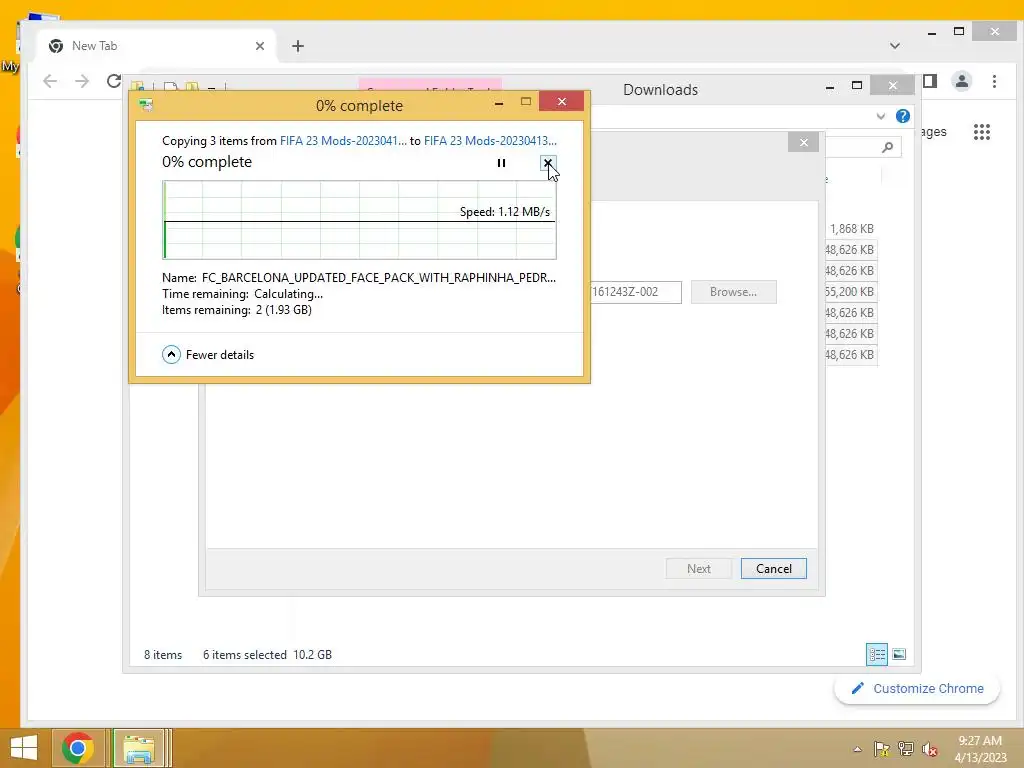The image size is (1024, 768).
Task: Select the 55,200 KB file size entry
Action: click(849, 292)
